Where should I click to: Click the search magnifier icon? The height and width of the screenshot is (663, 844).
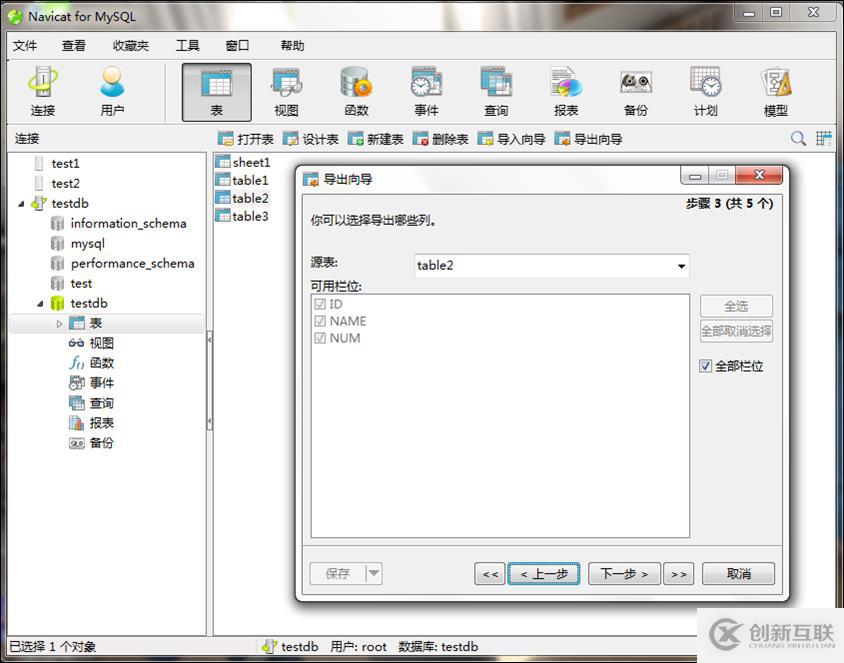pos(798,138)
